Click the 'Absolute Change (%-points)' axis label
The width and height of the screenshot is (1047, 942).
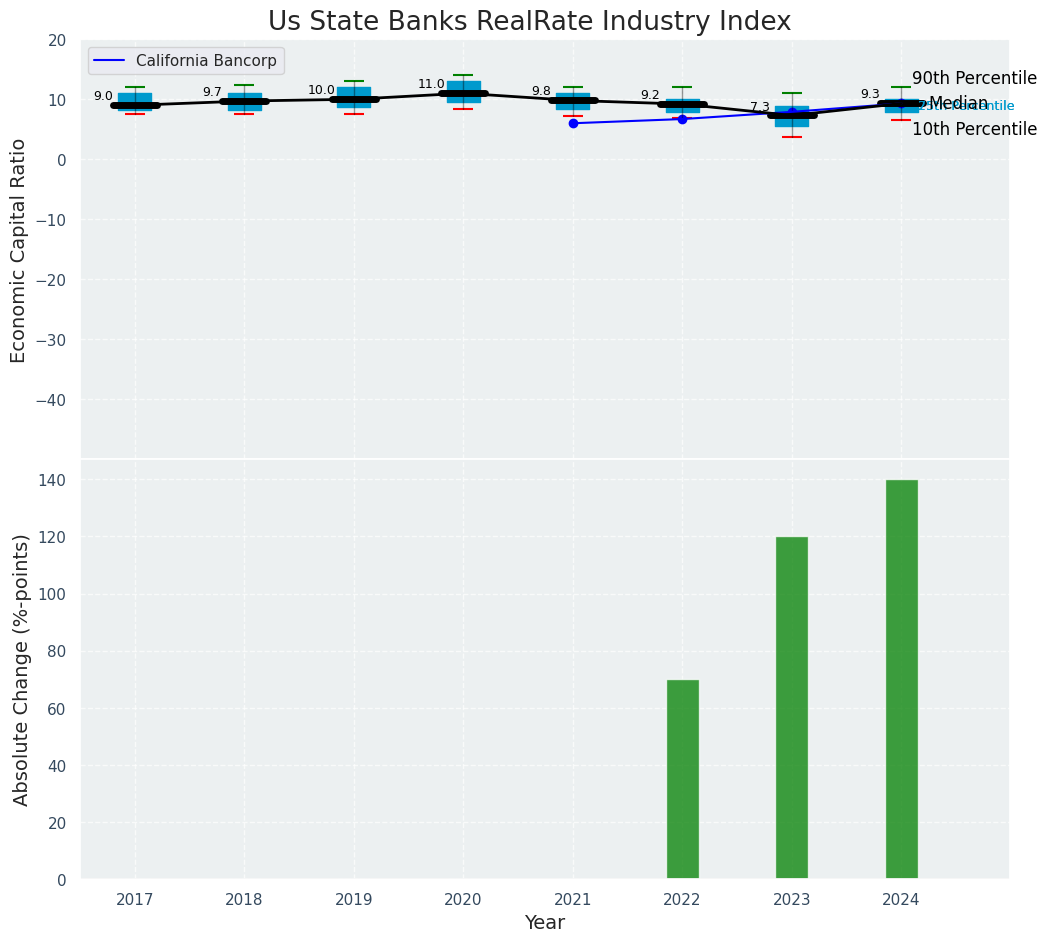point(22,669)
